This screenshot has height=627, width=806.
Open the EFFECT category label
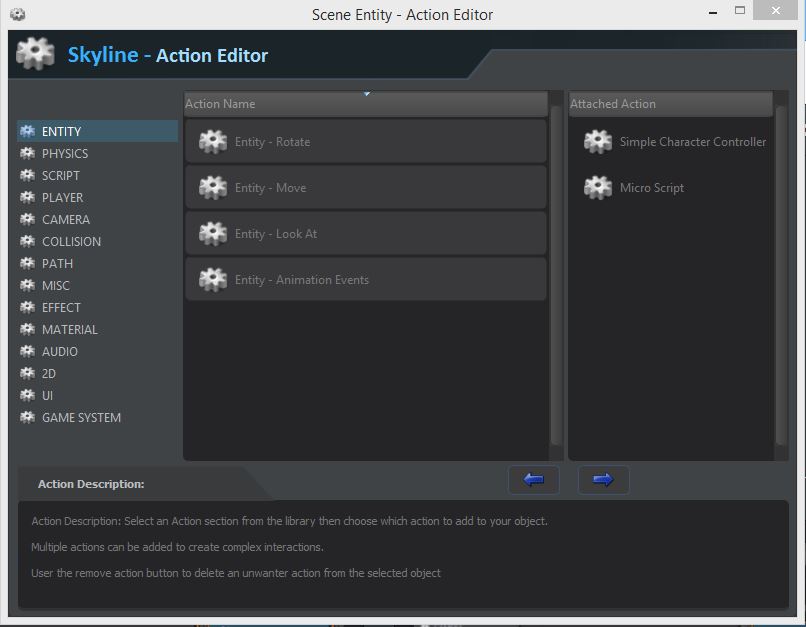(61, 308)
